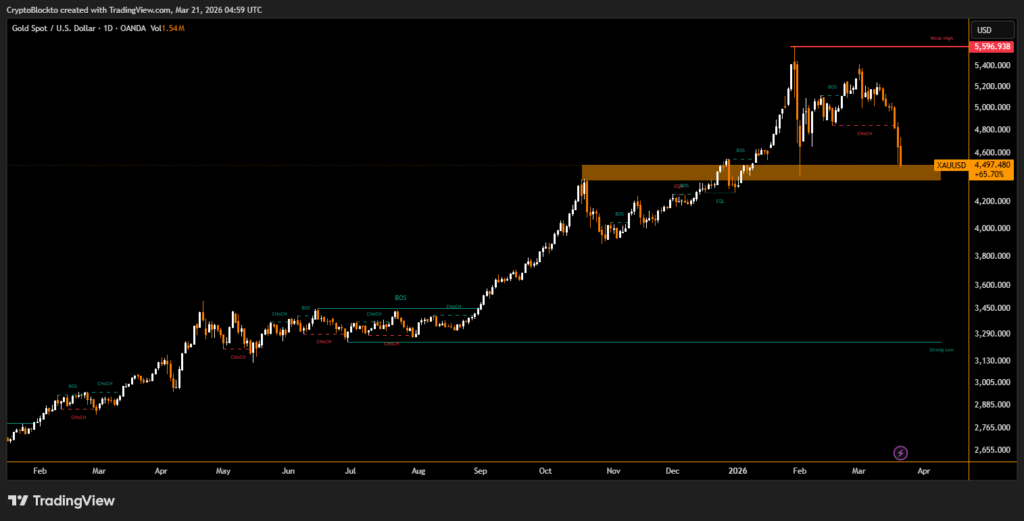The image size is (1024, 521).
Task: Click the purple lightning bolt icon
Action: click(x=900, y=453)
